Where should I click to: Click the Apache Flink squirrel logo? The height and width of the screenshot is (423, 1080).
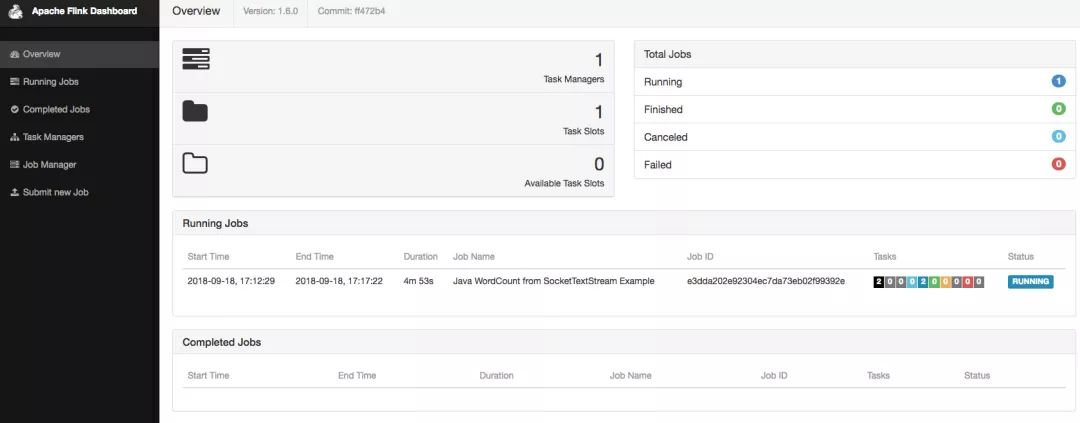(x=16, y=12)
